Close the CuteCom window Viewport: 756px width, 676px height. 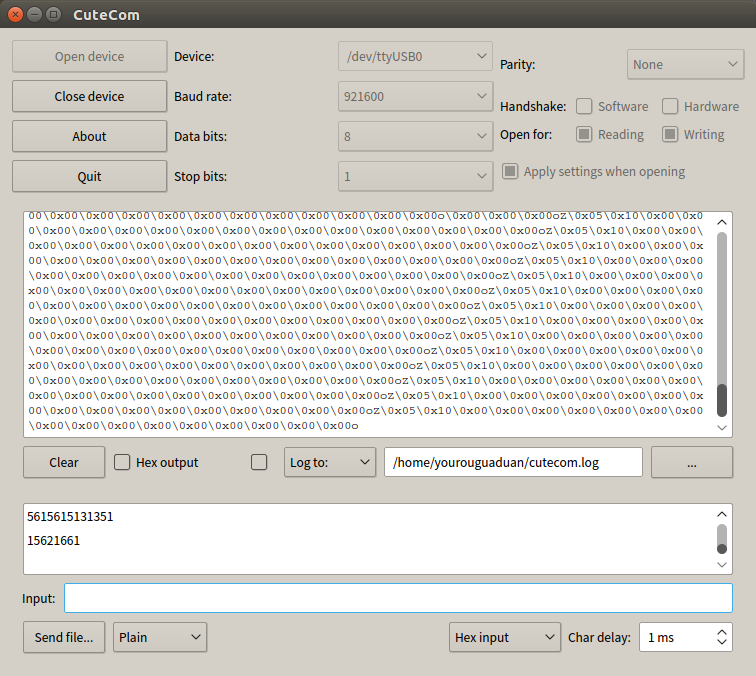[x=15, y=14]
